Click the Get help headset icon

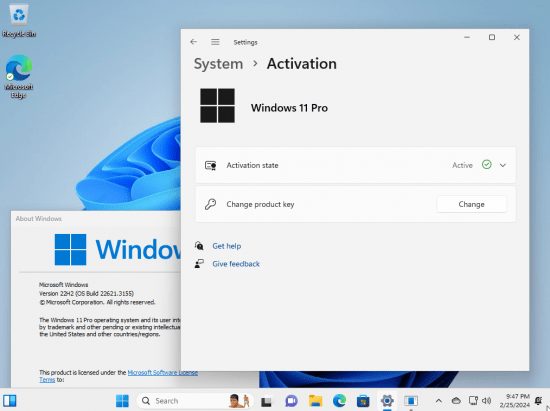199,245
